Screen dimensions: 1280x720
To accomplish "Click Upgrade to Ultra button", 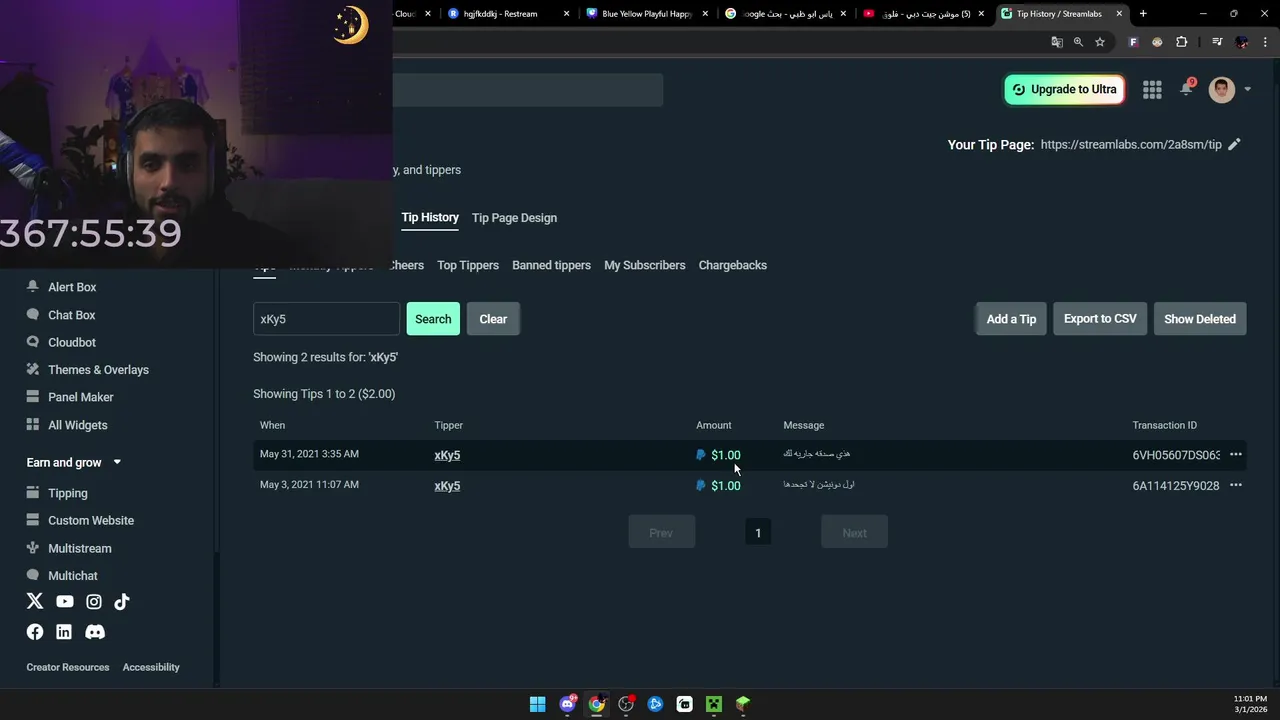I will 1064,90.
